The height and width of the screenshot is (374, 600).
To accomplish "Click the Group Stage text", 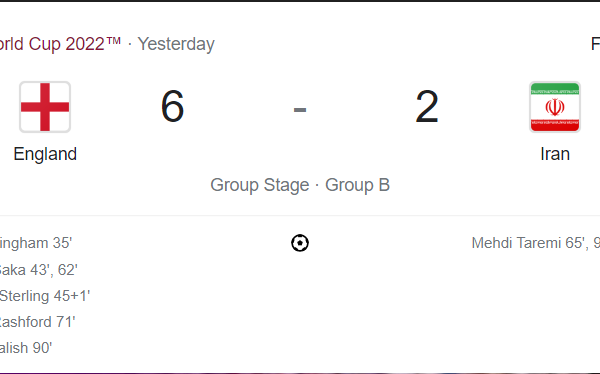I will click(x=260, y=185).
